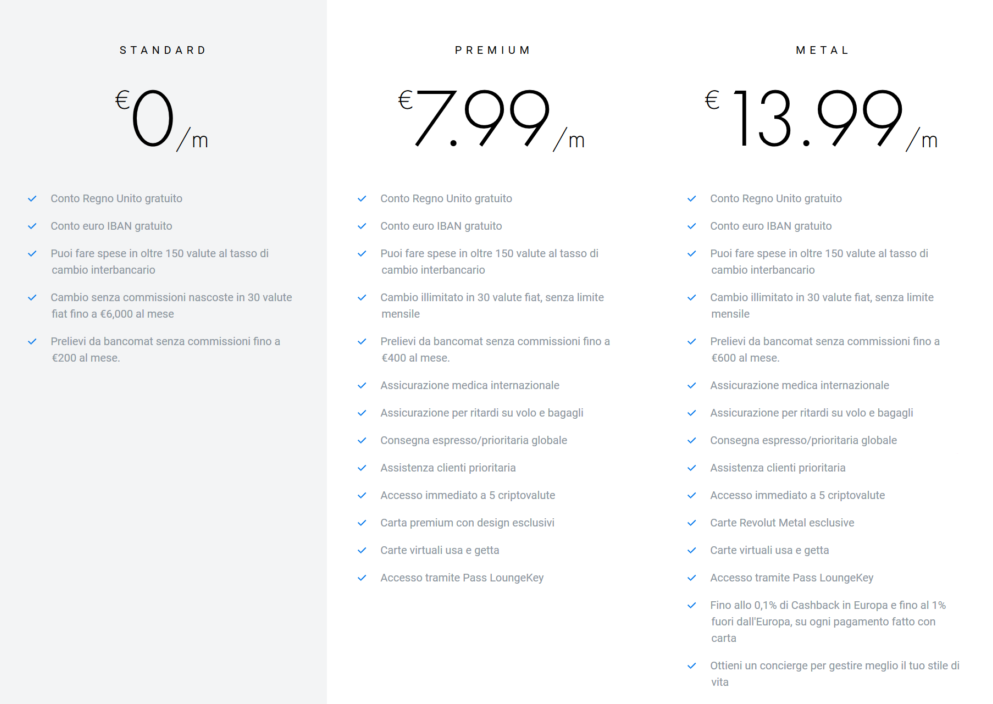Click the €0/m Standard price
The width and height of the screenshot is (993, 704).
pyautogui.click(x=162, y=120)
